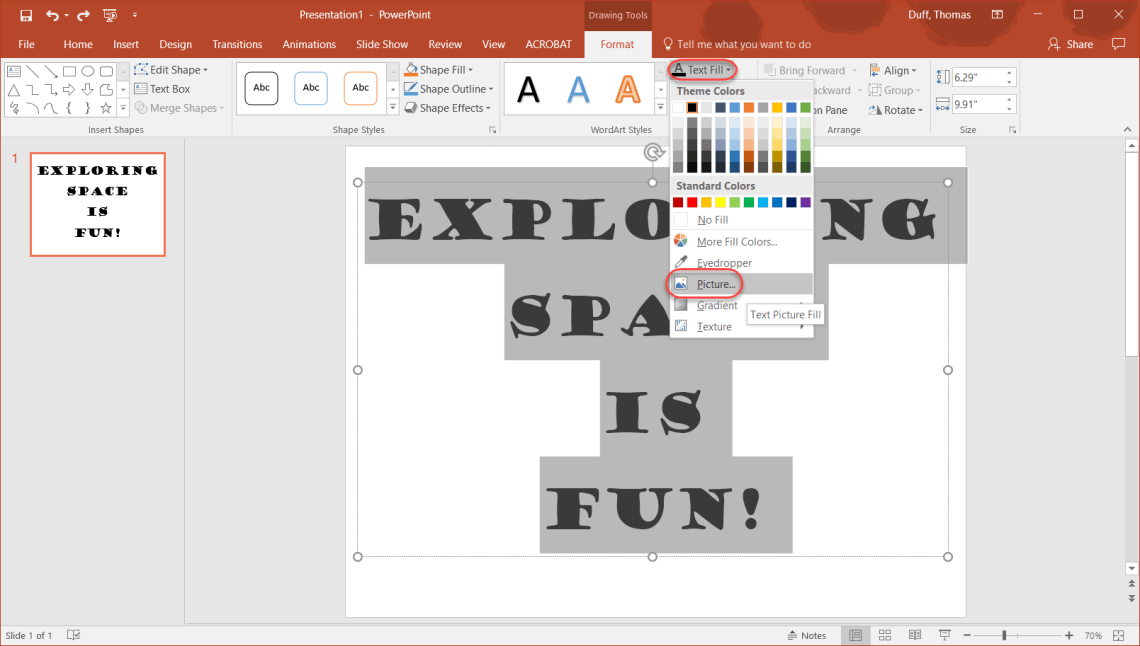
Task: Select the Star shape tool
Action: click(x=105, y=108)
